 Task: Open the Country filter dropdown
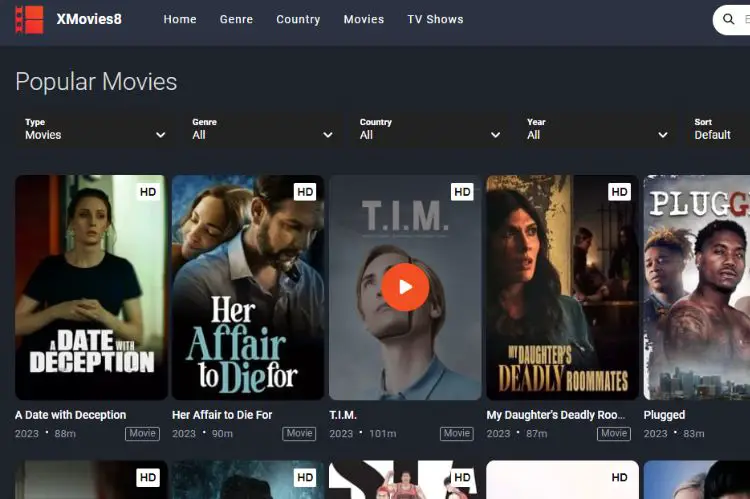(x=430, y=129)
